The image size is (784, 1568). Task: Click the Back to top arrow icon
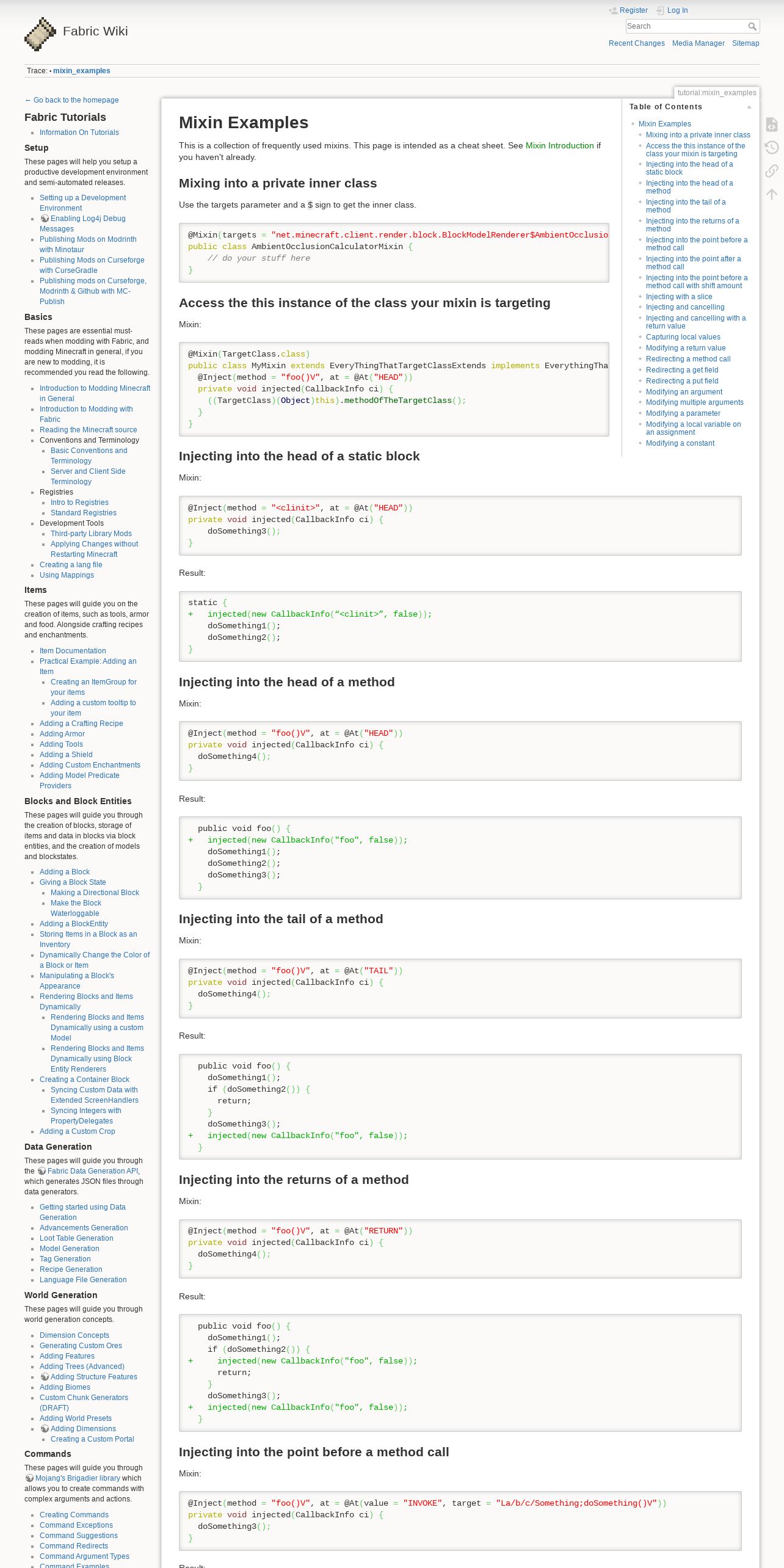772,194
